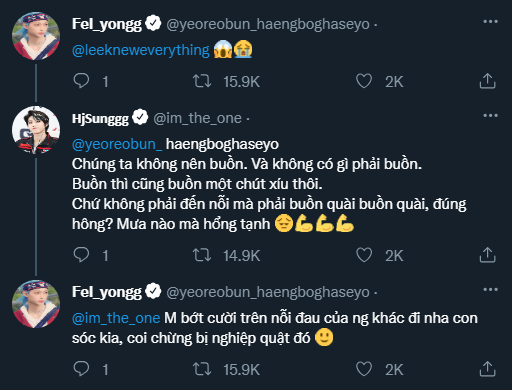The width and height of the screenshot is (512, 390).
Task: Open the Fel_yongg avatar on the first tweet
Action: pos(36,36)
